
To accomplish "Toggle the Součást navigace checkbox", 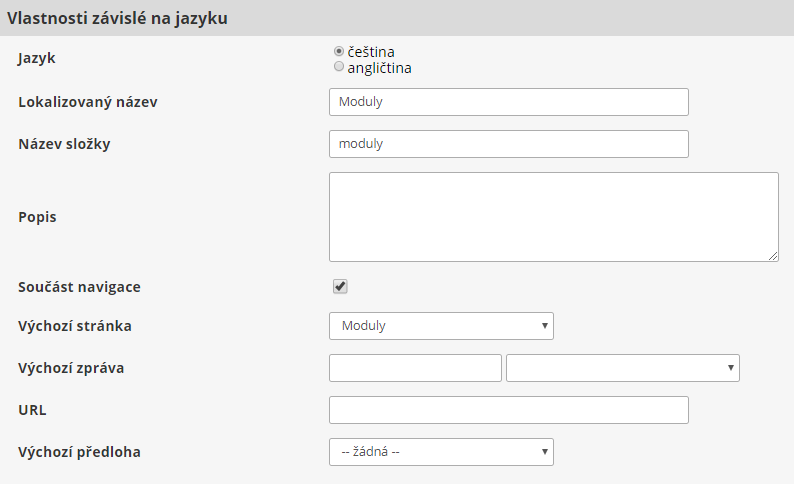I will point(340,287).
